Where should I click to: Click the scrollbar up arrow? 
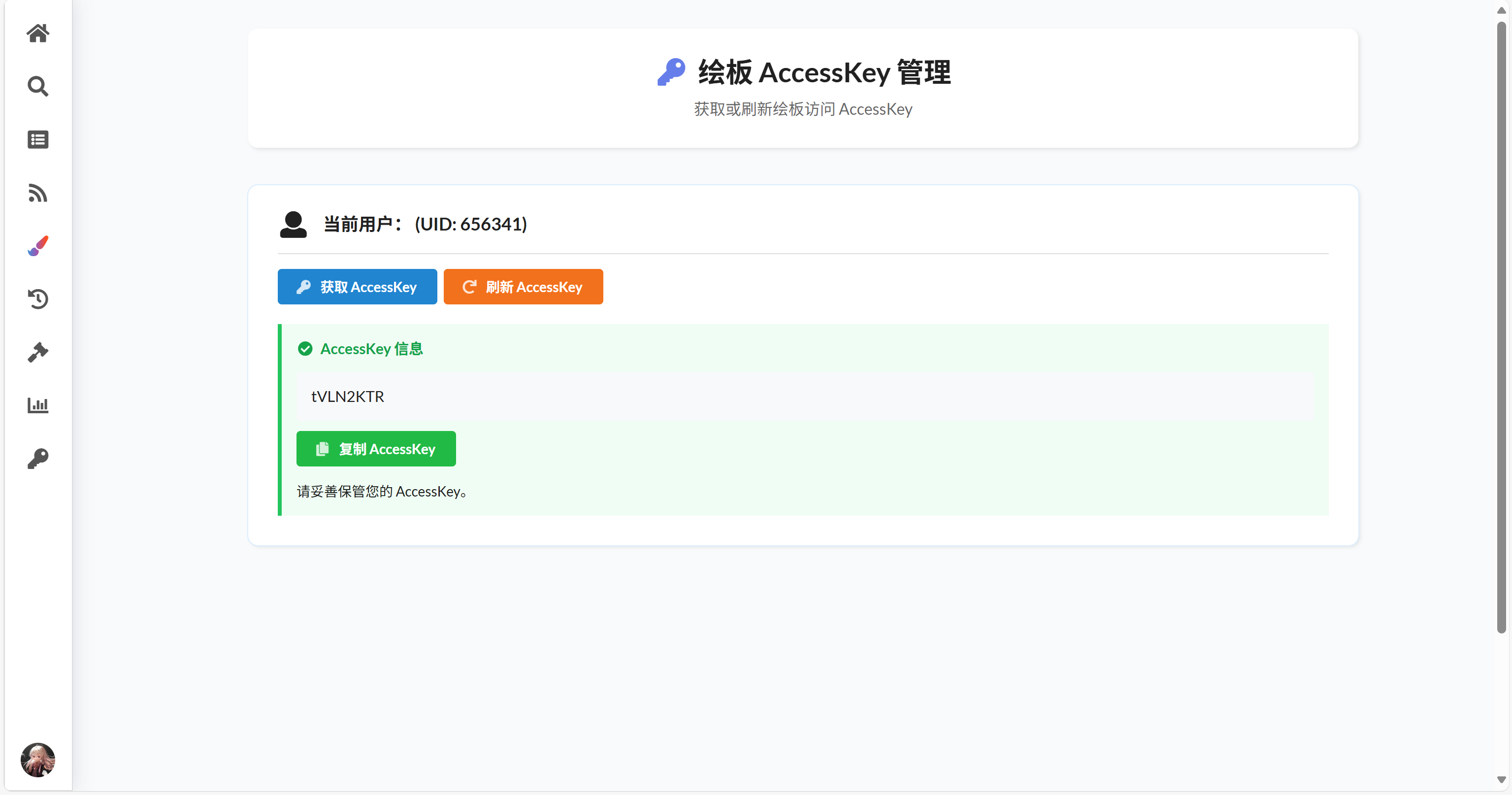[x=1502, y=10]
